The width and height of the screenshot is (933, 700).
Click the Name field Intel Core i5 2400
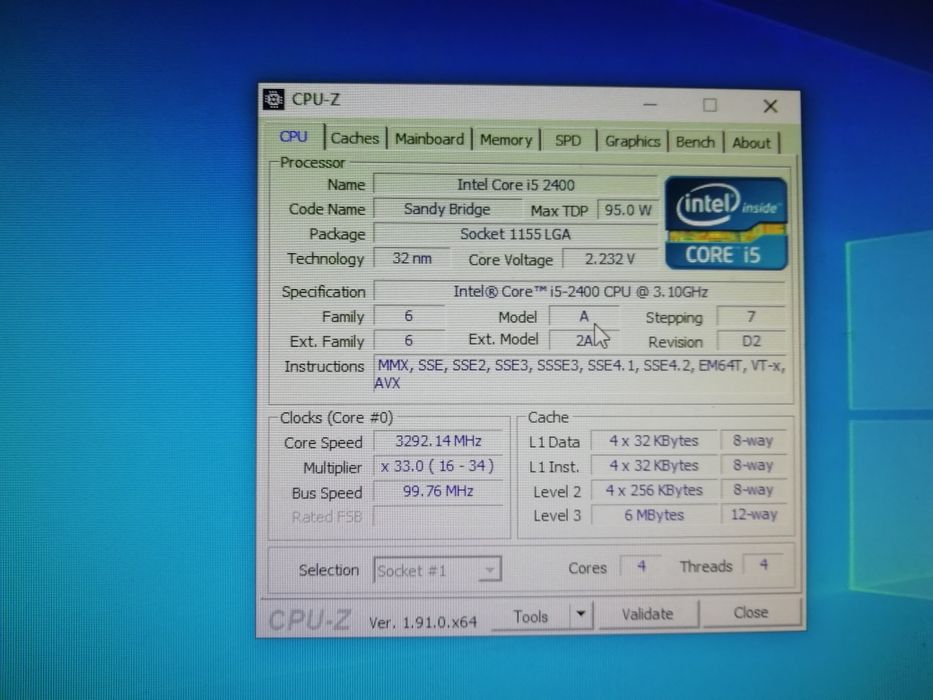tap(515, 185)
